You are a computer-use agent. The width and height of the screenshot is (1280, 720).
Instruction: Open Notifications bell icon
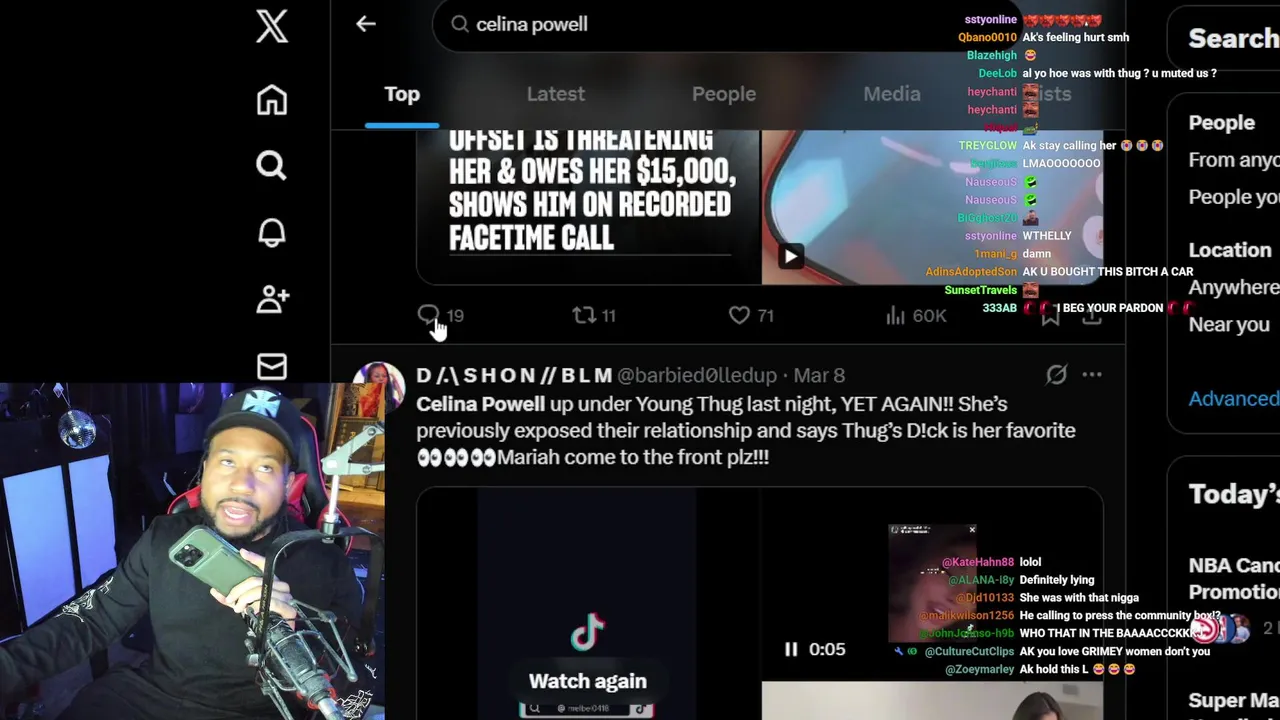[x=271, y=232]
